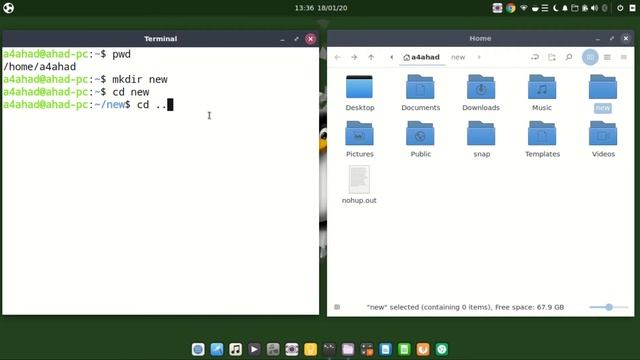Screen dimensions: 640x360
Task: Click the '/home/a4ahad' output line
Action: (40, 67)
